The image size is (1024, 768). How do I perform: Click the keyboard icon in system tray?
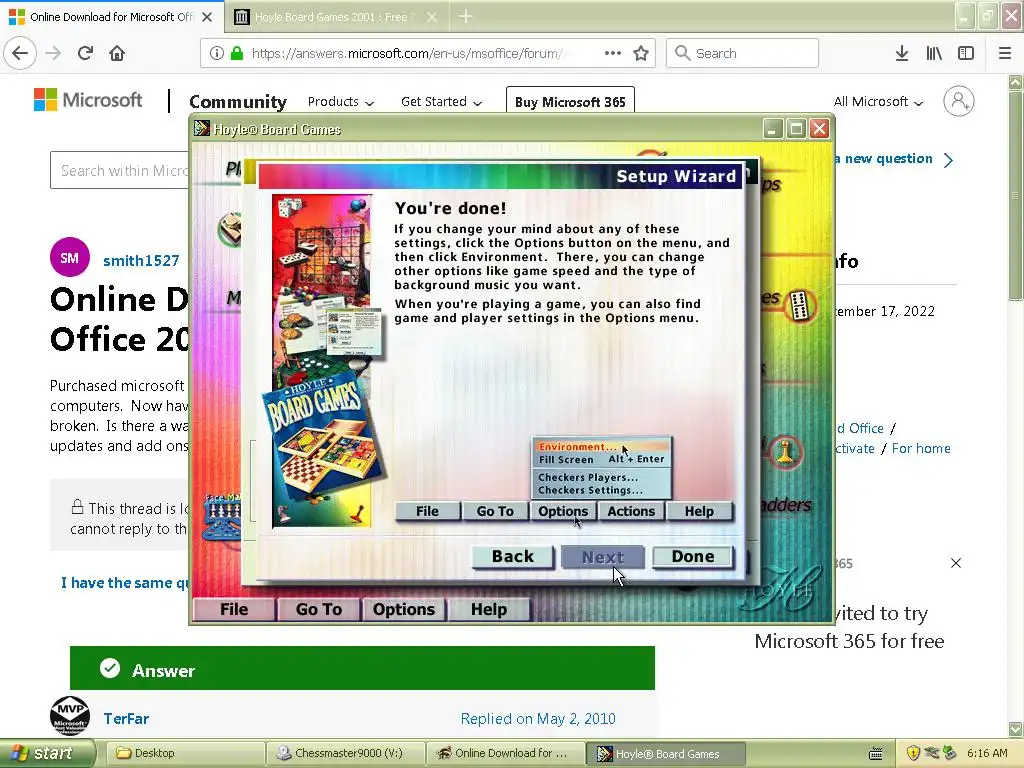point(876,754)
